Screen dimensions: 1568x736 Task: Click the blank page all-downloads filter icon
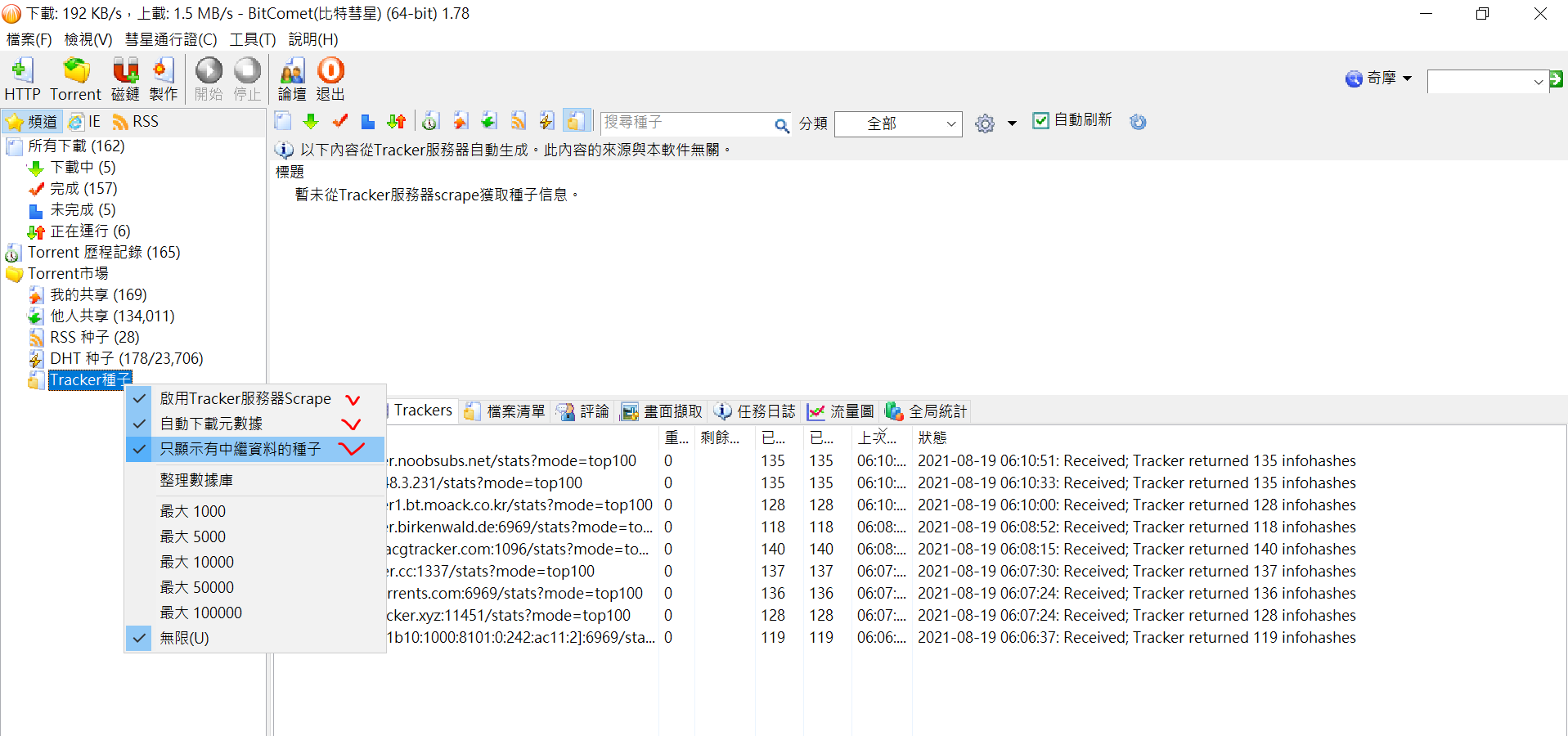click(x=283, y=121)
